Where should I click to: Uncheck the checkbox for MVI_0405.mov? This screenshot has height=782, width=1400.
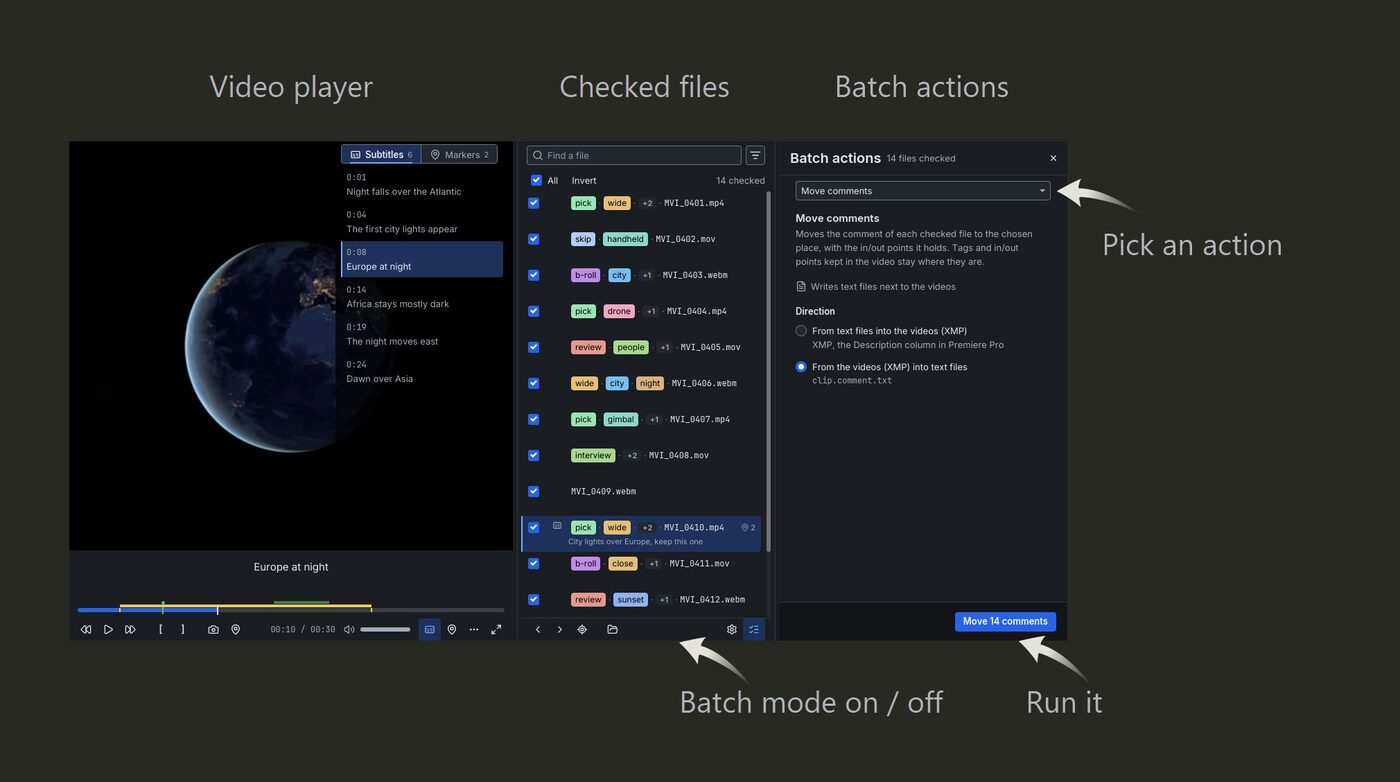[x=534, y=347]
